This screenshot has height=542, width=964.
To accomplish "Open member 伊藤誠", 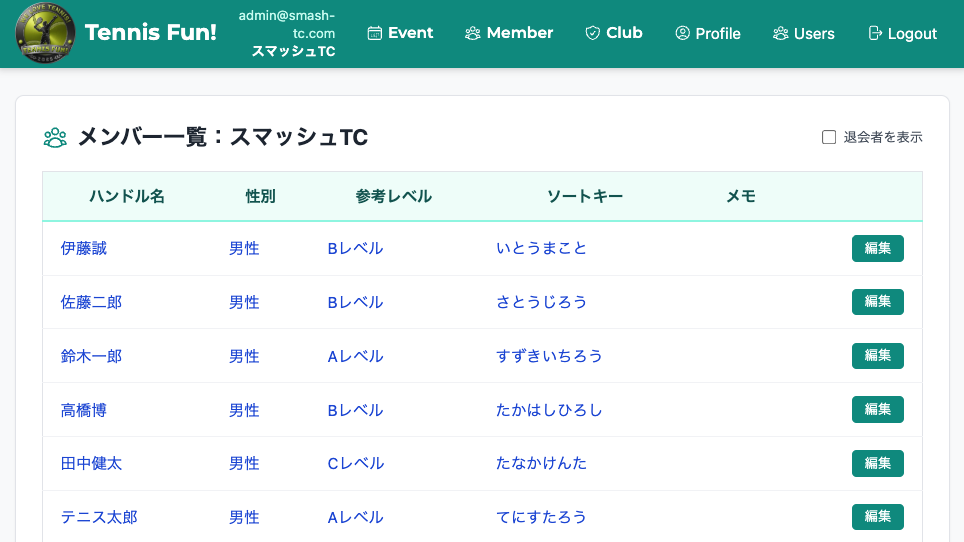I will coord(84,248).
